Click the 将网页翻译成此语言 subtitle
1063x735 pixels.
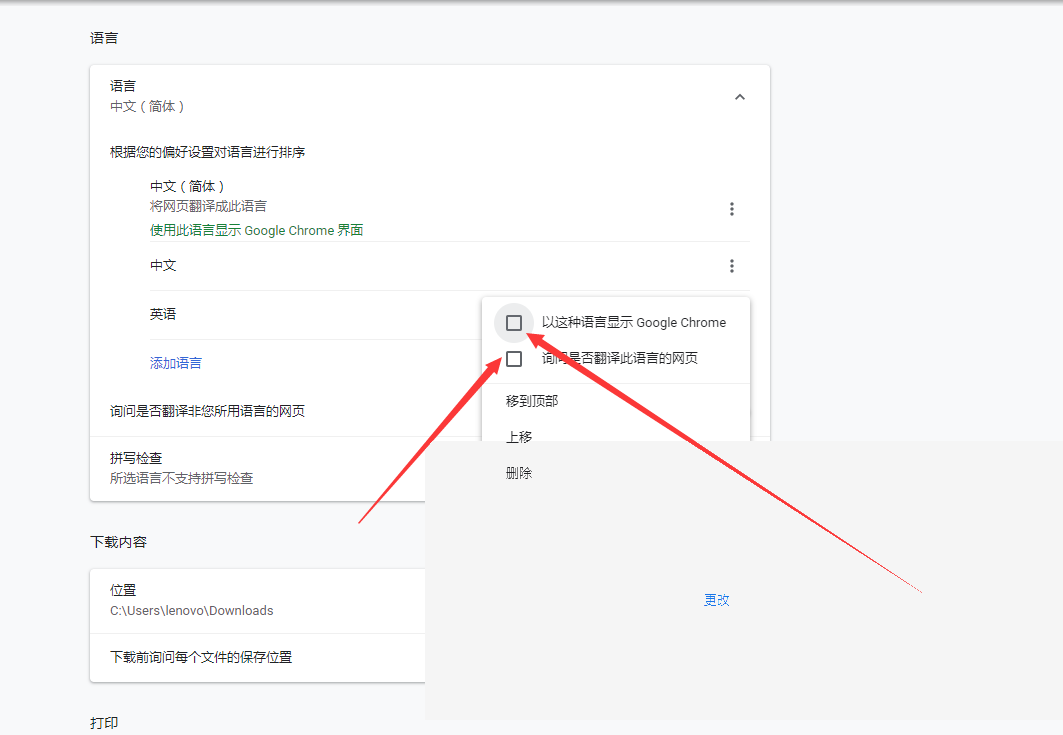[208, 206]
